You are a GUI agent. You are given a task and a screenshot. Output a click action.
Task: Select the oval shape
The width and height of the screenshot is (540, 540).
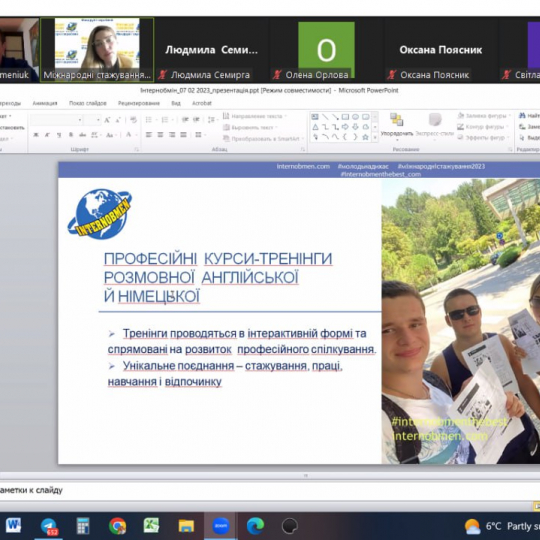click(355, 117)
